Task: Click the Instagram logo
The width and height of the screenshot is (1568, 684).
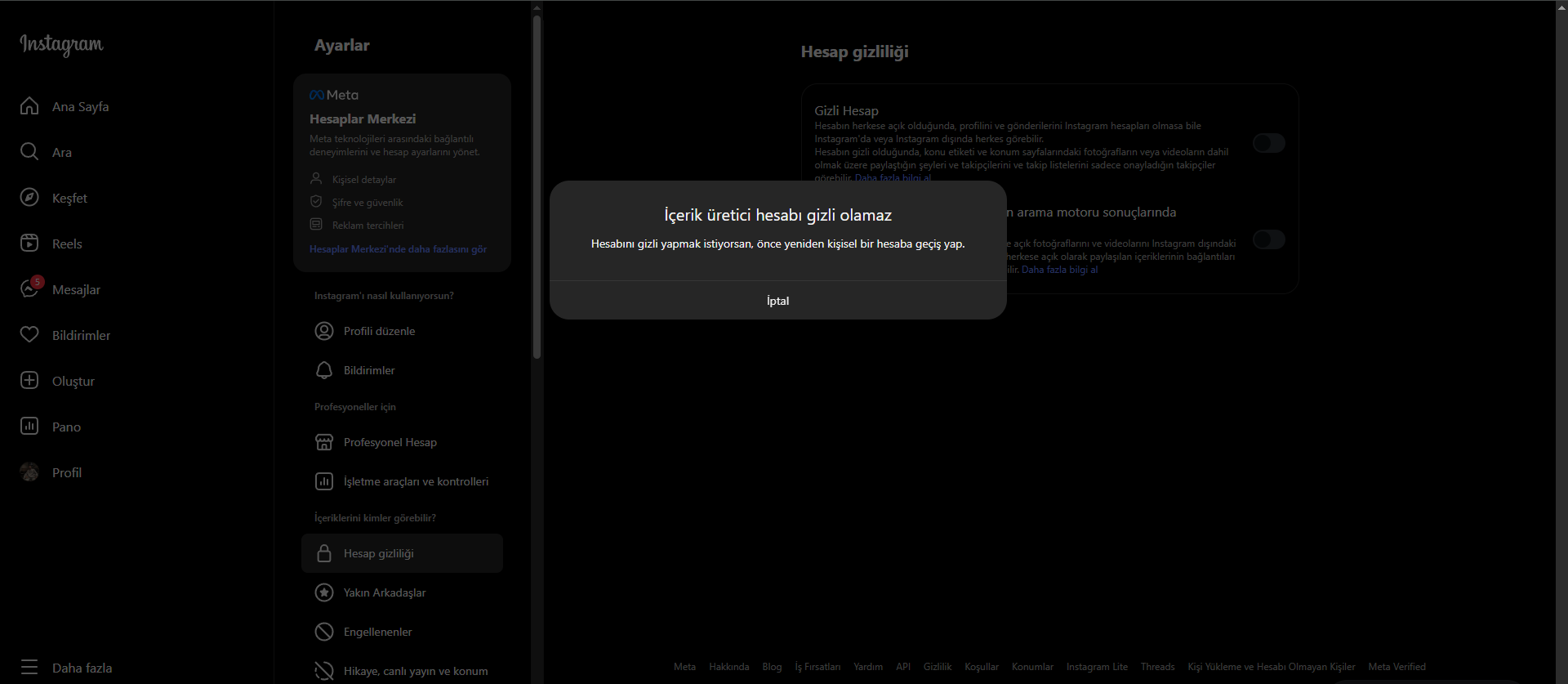Action: [61, 44]
